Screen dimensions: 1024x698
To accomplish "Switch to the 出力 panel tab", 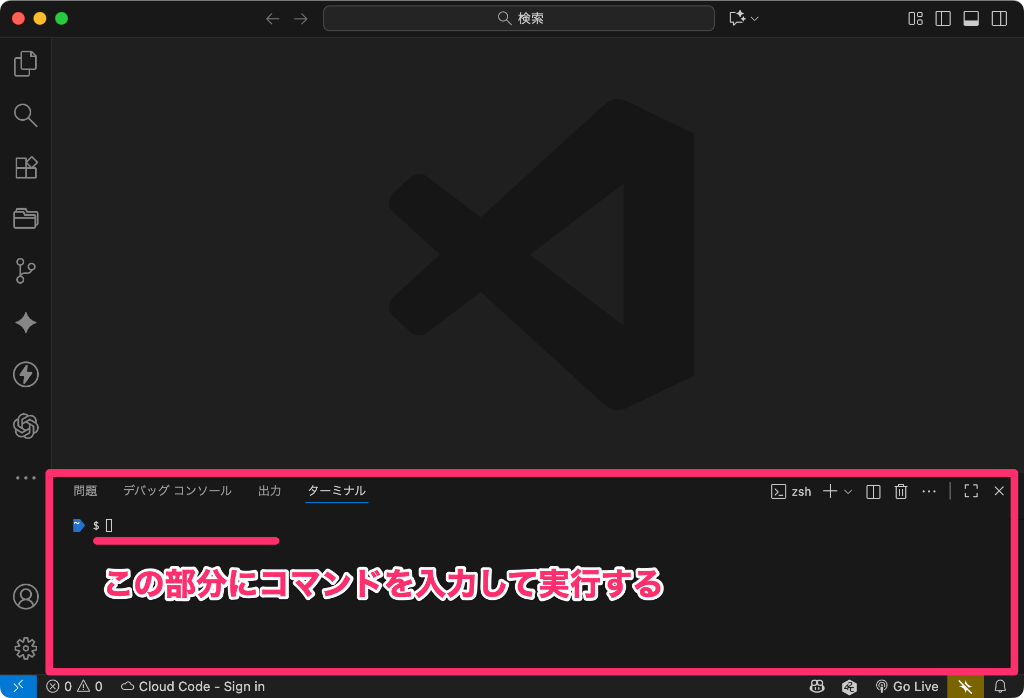I will pos(270,491).
